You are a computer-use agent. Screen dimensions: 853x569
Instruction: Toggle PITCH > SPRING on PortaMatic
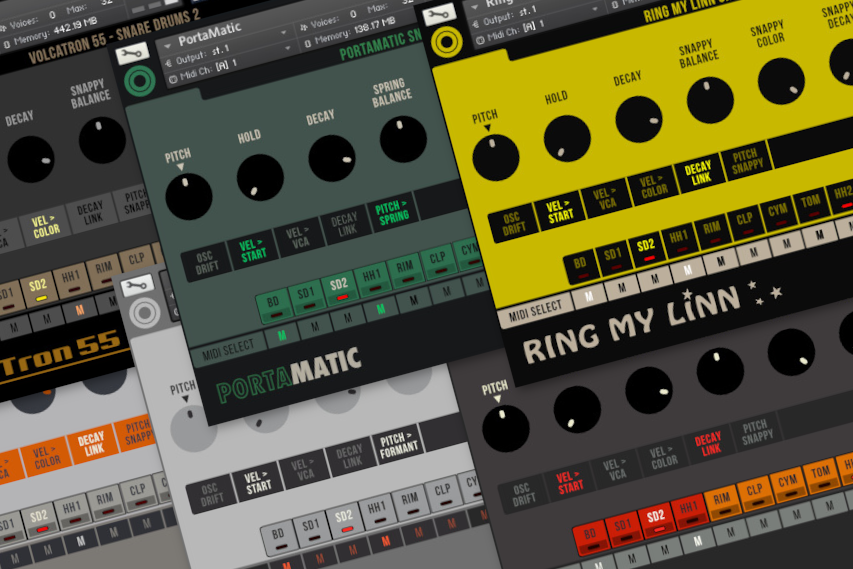tap(392, 213)
